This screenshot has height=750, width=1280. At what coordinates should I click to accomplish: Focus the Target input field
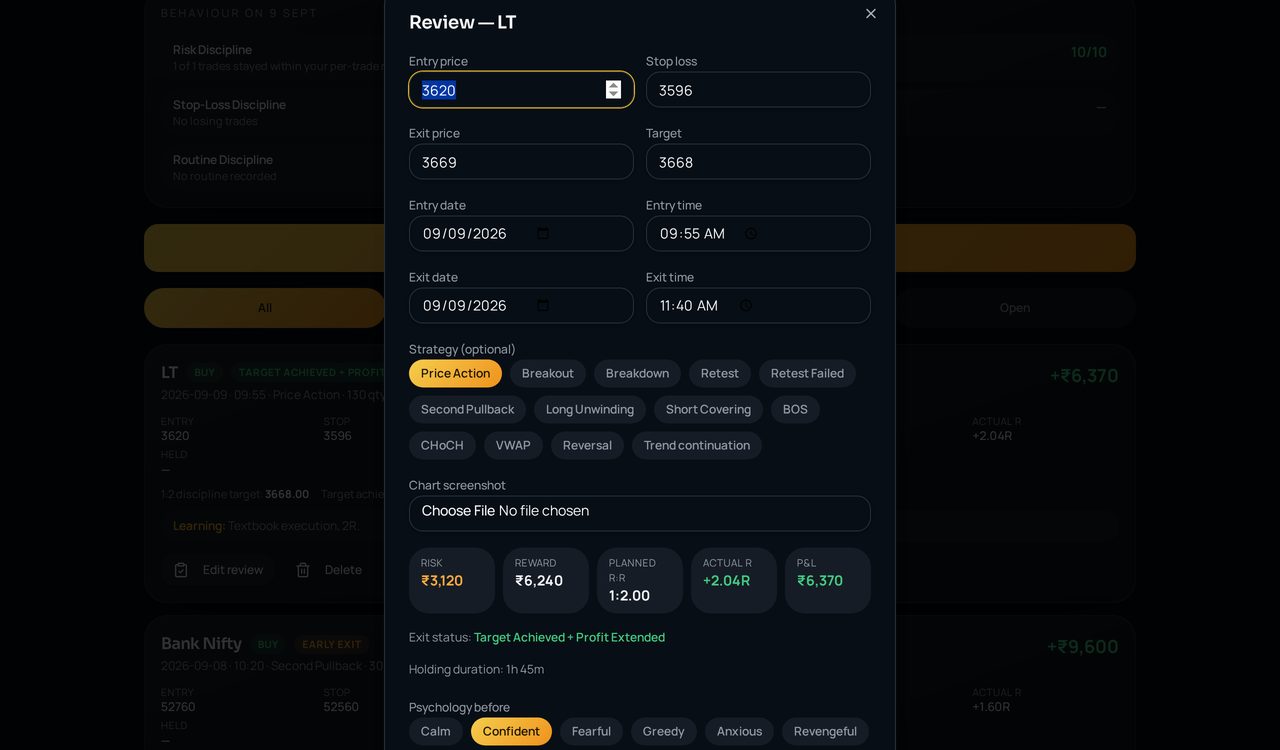coord(758,162)
